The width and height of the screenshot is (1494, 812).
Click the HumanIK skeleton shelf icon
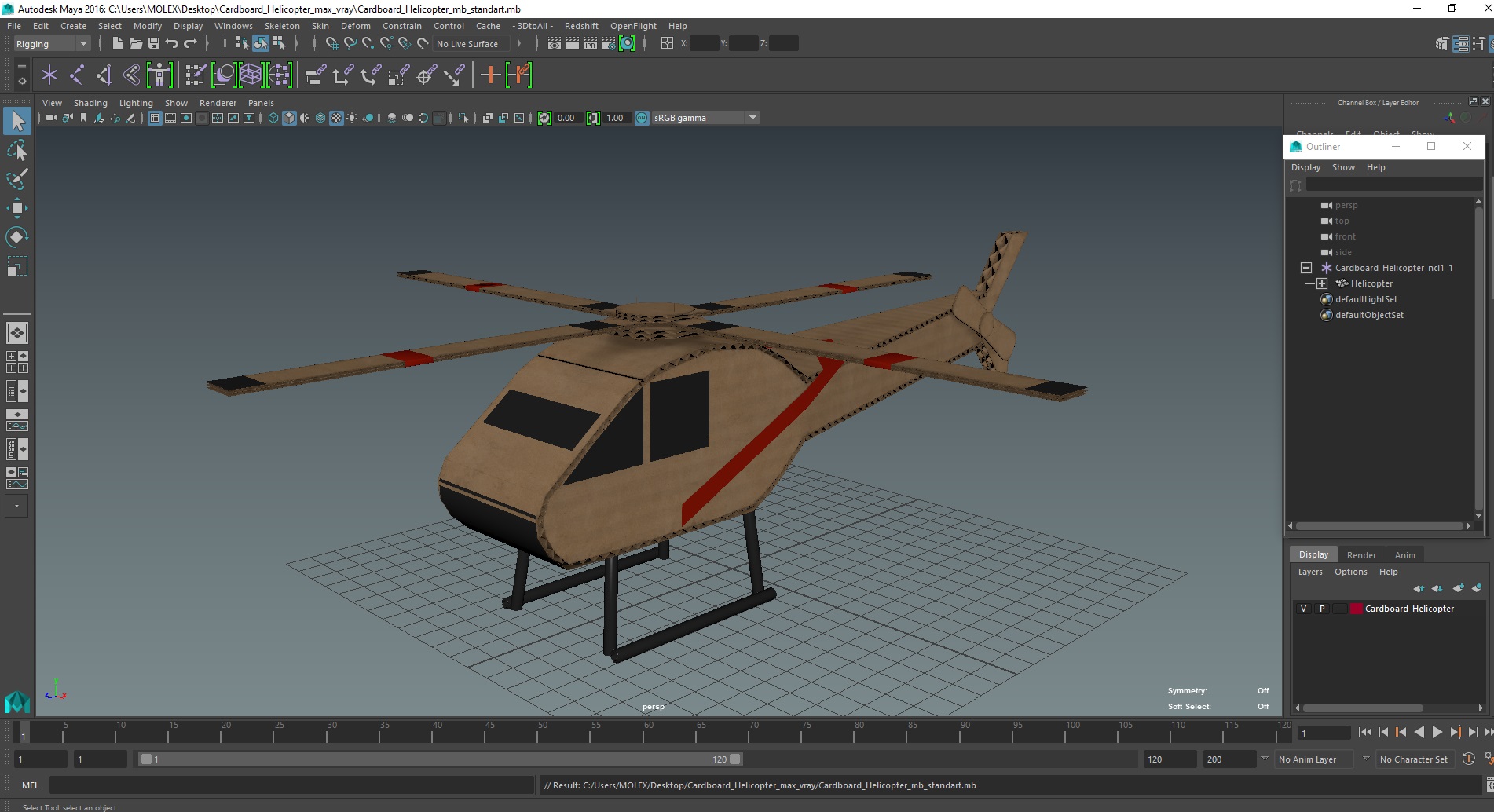pyautogui.click(x=159, y=75)
